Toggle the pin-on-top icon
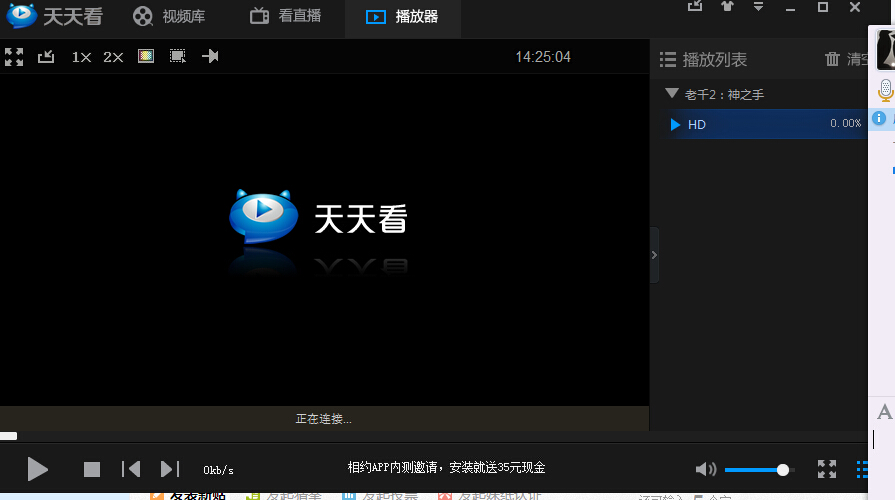 210,56
